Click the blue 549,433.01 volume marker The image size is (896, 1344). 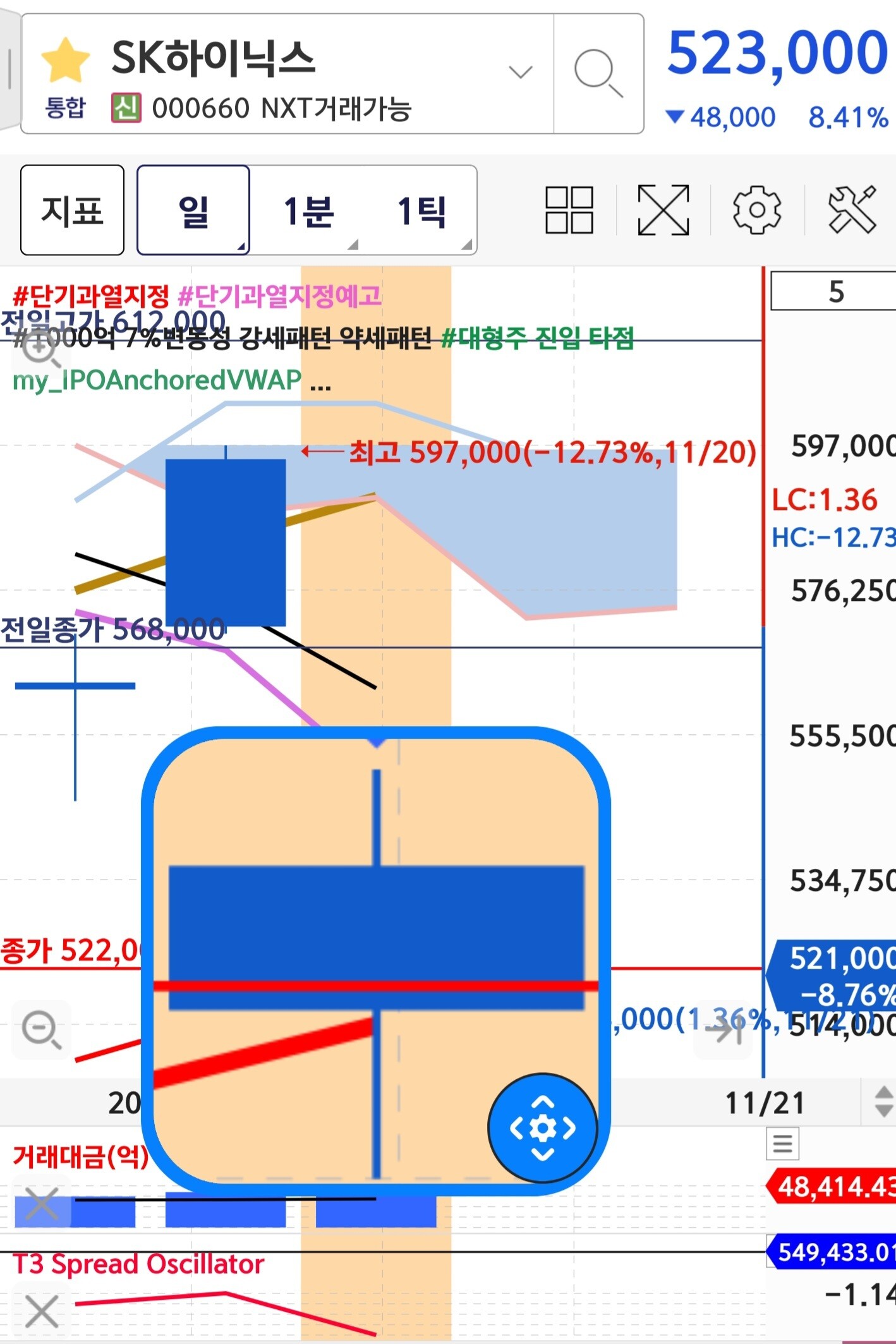(x=832, y=1252)
